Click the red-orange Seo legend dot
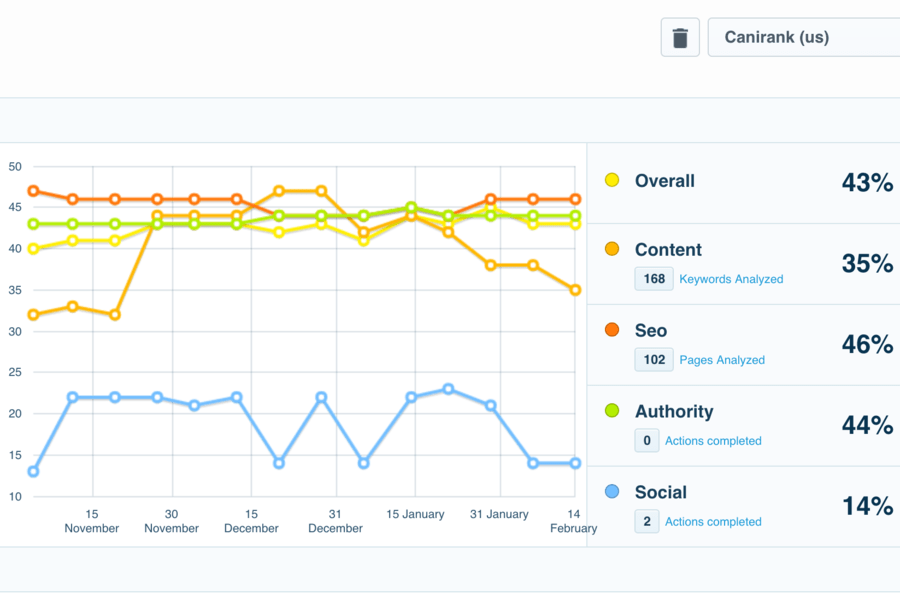900x600 pixels. pyautogui.click(x=612, y=330)
